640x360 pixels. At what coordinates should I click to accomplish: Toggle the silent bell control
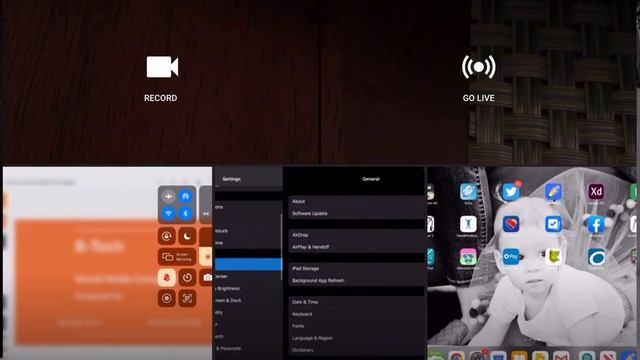coord(167,278)
